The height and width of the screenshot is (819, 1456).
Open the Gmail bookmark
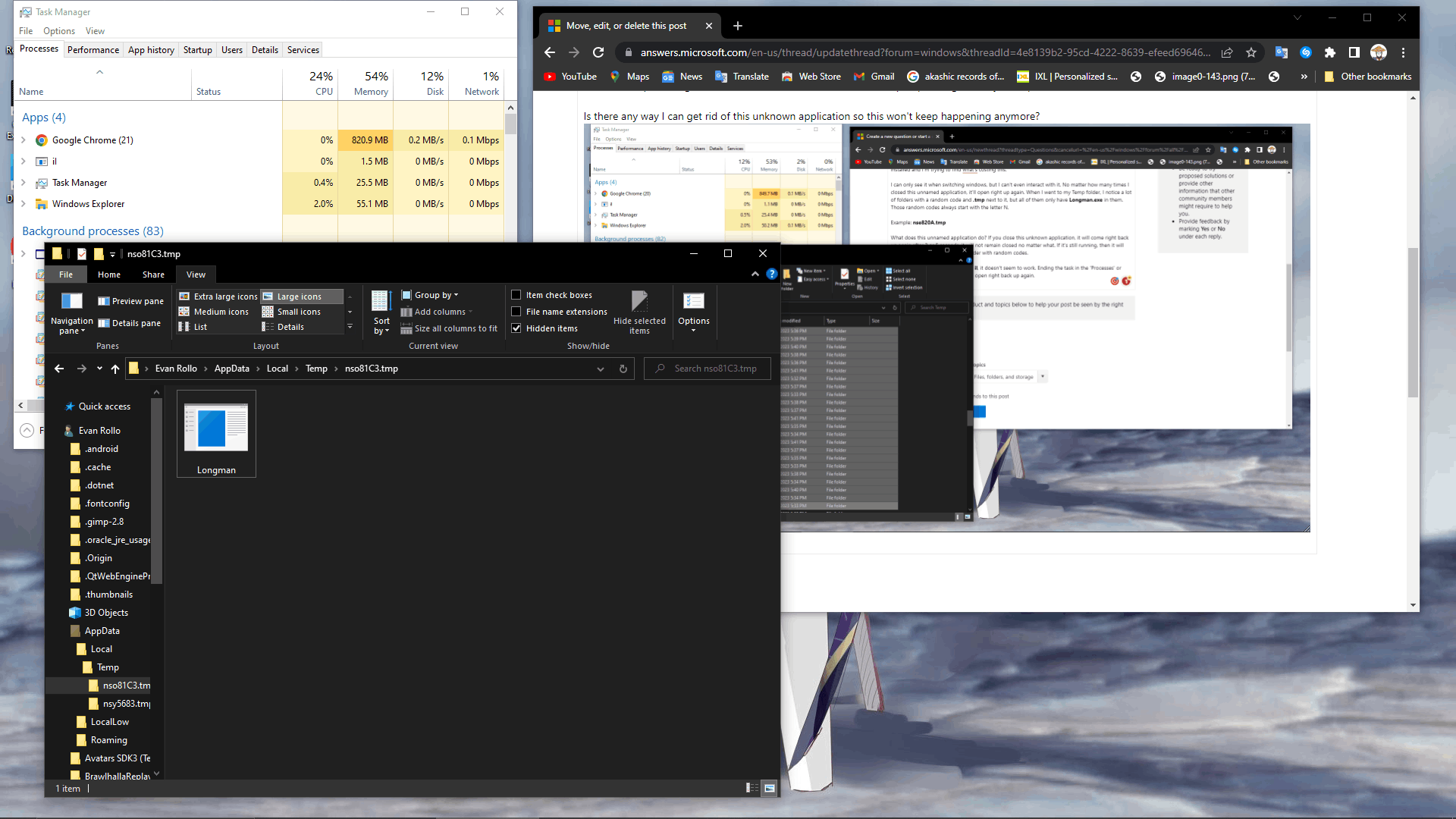pyautogui.click(x=874, y=77)
